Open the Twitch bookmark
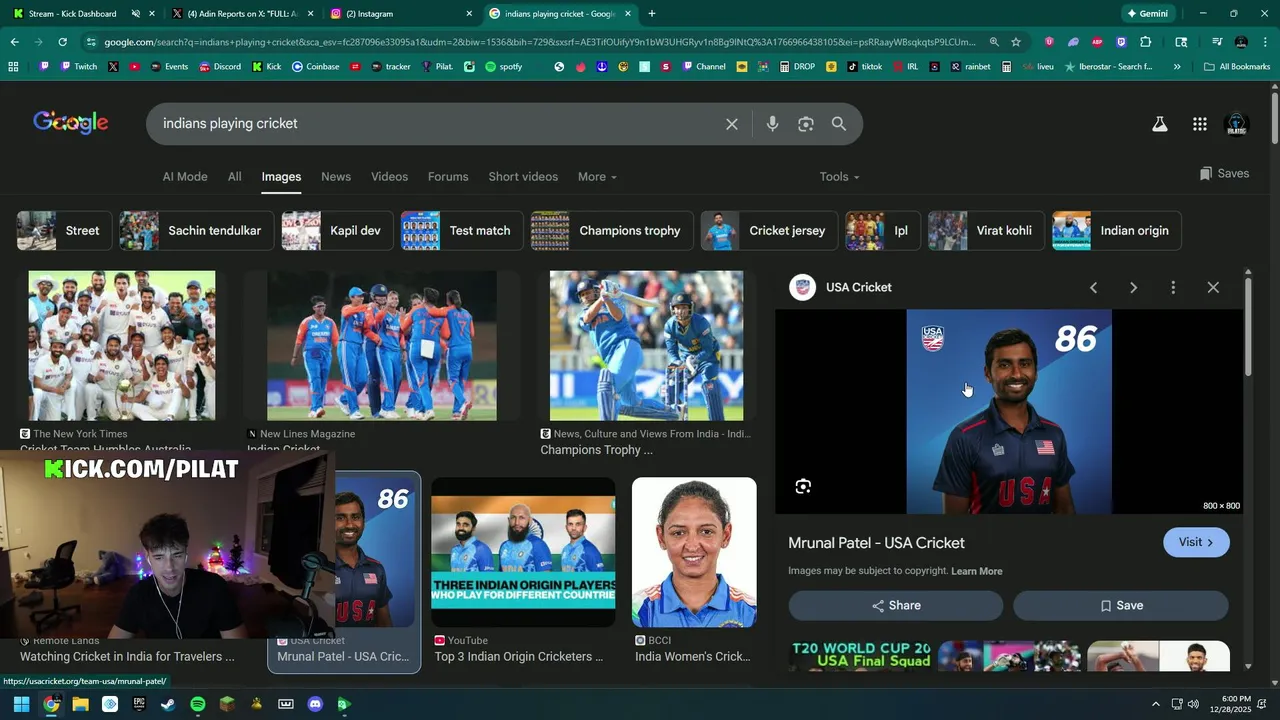The image size is (1280, 720). (x=78, y=67)
